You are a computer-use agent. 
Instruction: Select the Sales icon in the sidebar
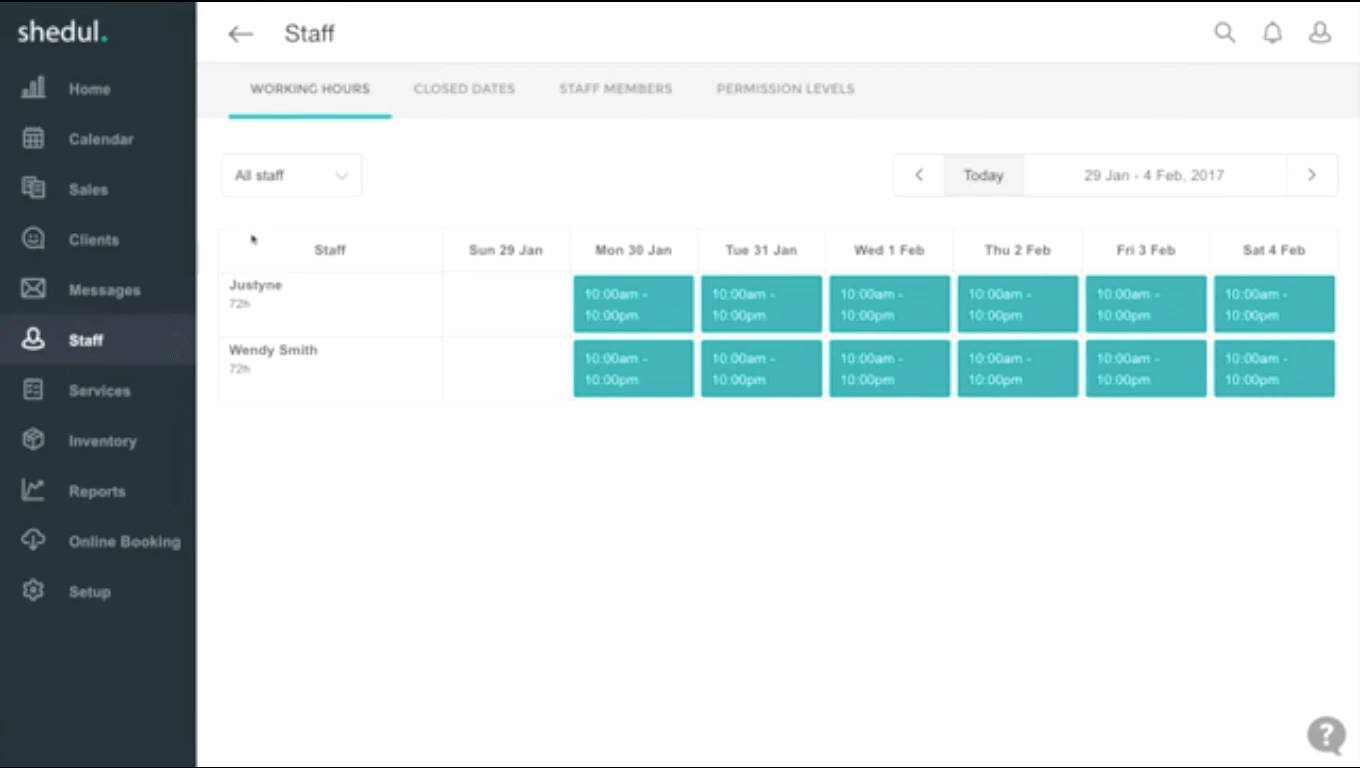coord(33,189)
